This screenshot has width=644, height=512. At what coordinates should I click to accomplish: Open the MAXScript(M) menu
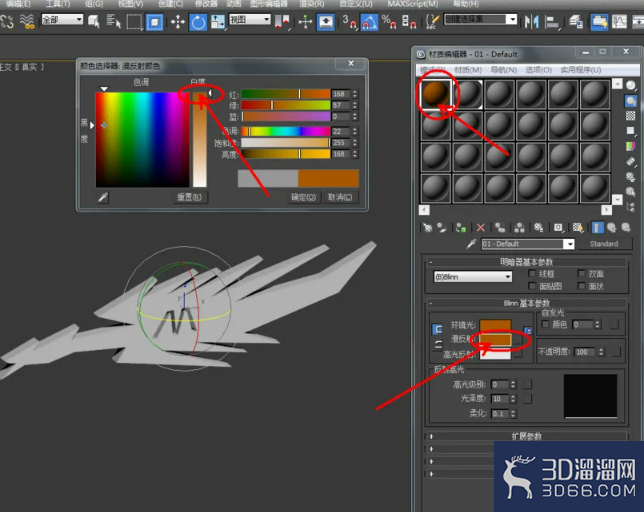[x=413, y=4]
